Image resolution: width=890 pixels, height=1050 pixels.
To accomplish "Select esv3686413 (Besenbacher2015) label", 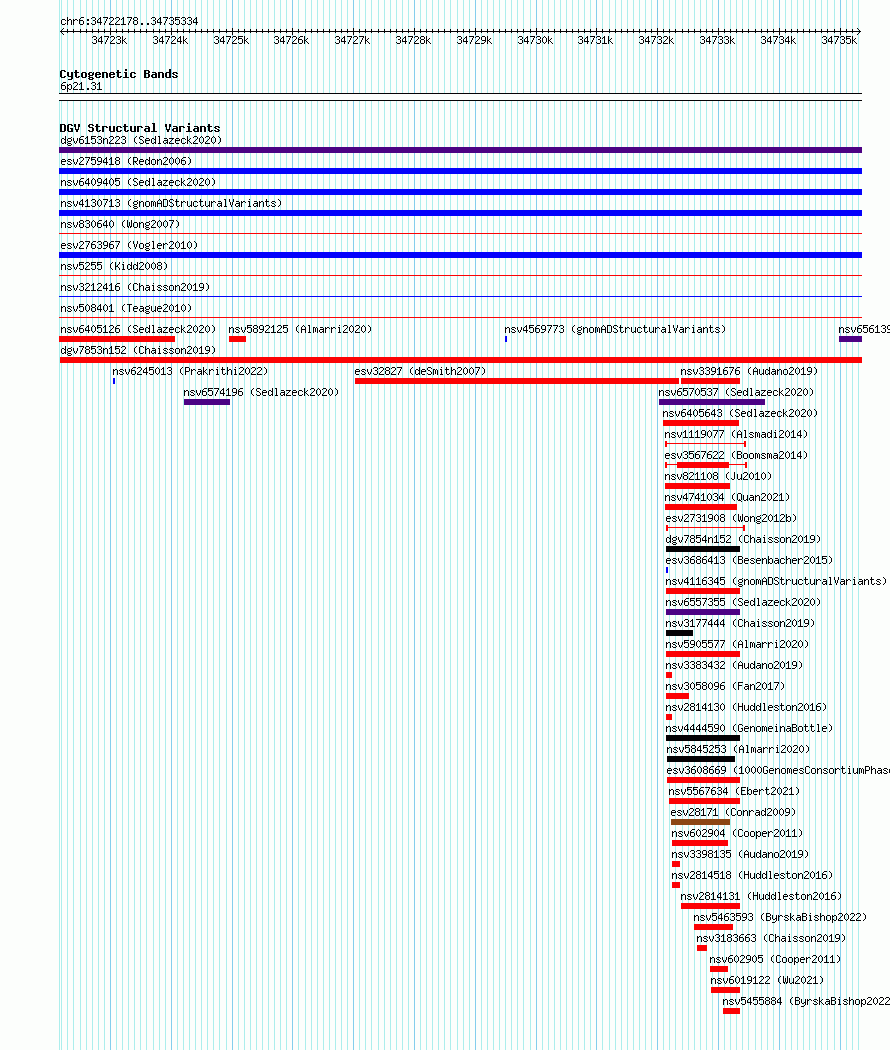I will pyautogui.click(x=749, y=560).
